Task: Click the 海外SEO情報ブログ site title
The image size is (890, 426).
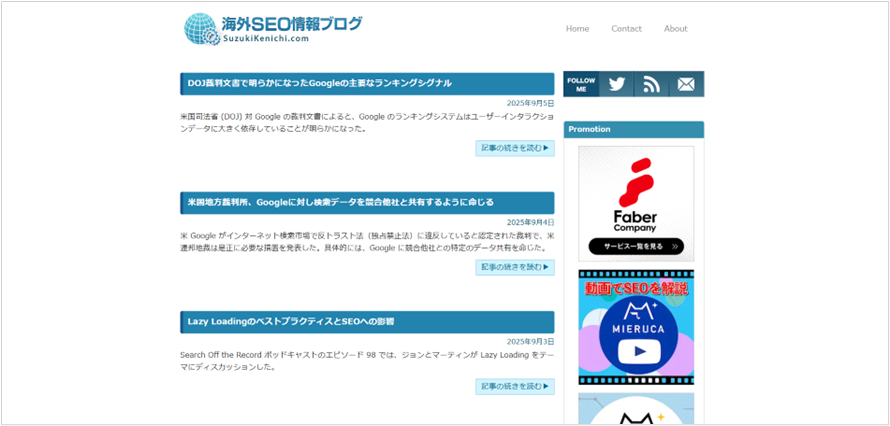Action: pyautogui.click(x=292, y=24)
